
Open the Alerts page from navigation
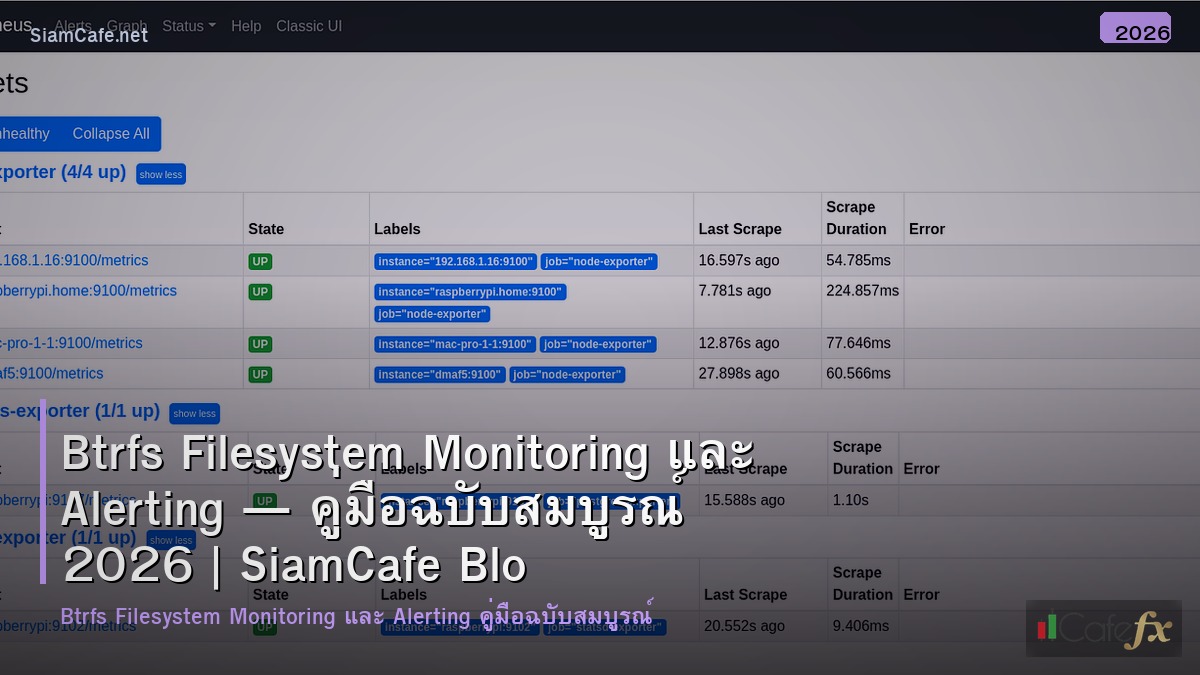click(x=71, y=26)
